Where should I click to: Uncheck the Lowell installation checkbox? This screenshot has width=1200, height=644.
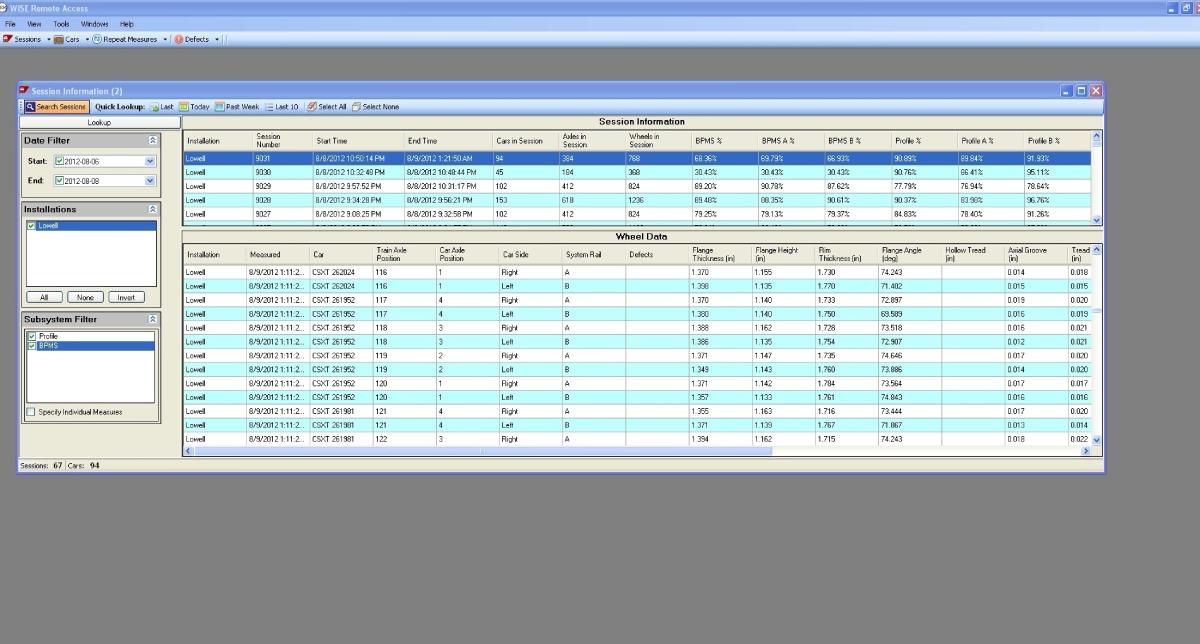point(32,226)
